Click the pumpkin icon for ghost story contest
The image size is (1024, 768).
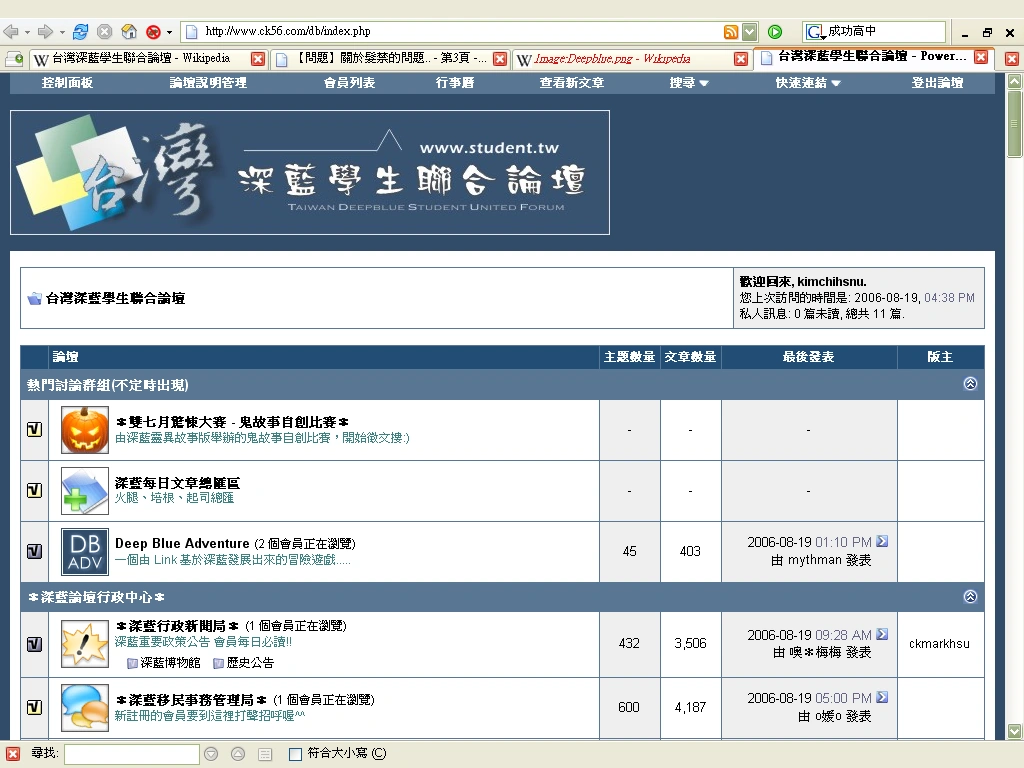[x=85, y=430]
